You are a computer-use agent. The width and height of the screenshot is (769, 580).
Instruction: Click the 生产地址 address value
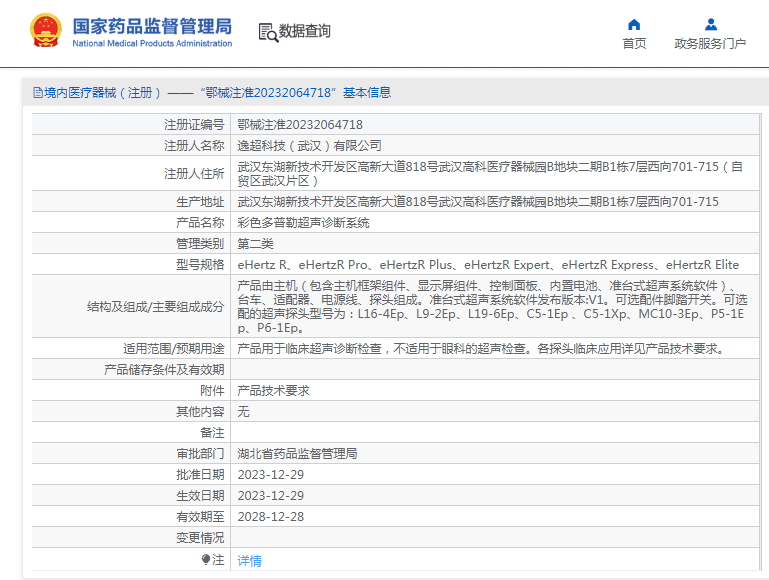[478, 202]
